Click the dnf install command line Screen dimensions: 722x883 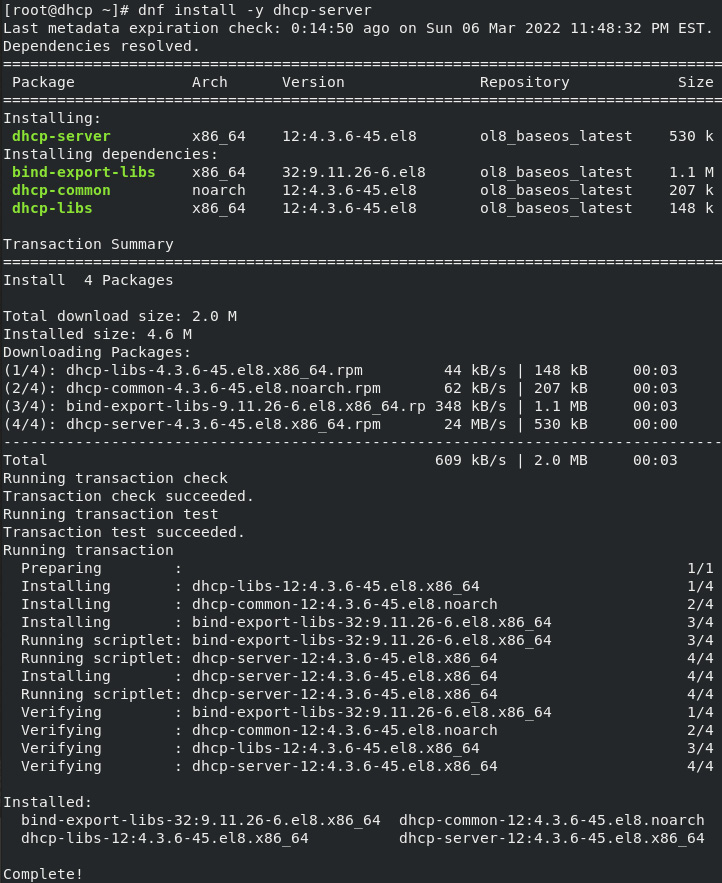tap(188, 10)
